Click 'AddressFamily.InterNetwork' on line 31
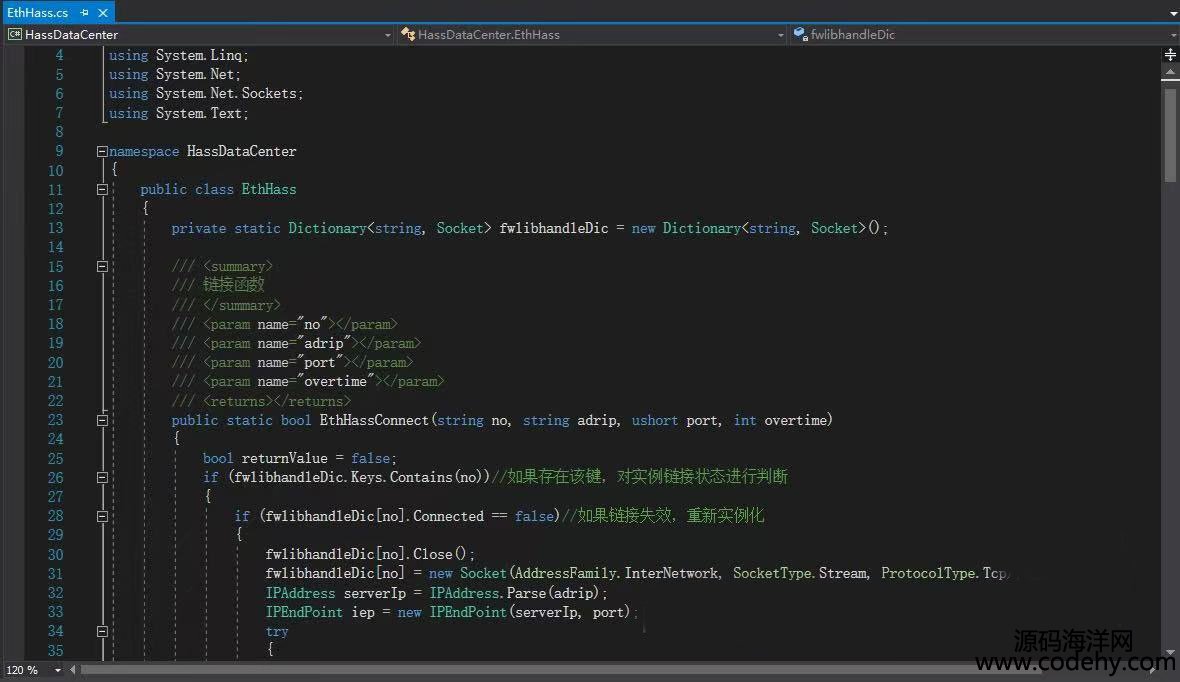 (616, 574)
